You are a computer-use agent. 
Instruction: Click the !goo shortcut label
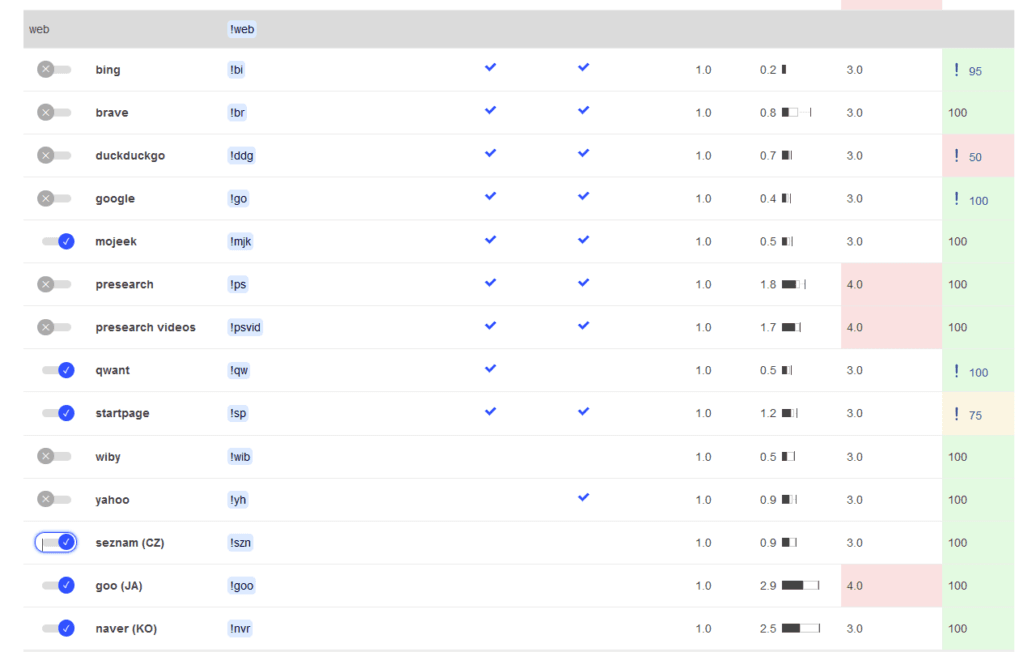pos(242,585)
